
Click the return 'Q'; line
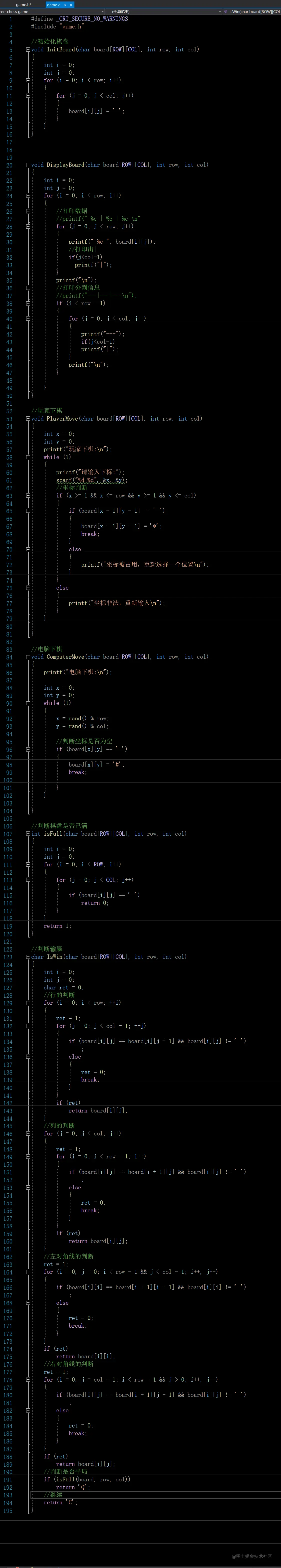(74, 1487)
